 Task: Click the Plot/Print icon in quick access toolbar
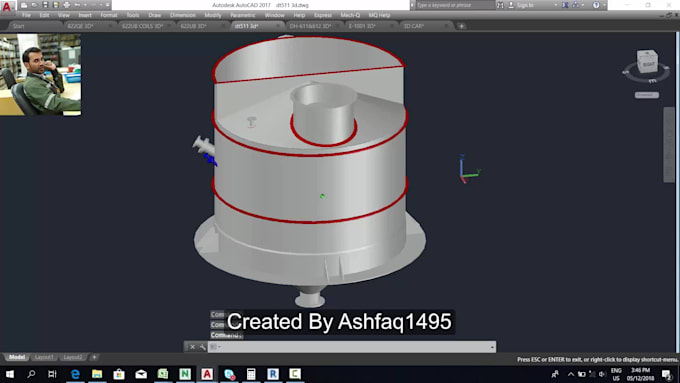point(66,5)
